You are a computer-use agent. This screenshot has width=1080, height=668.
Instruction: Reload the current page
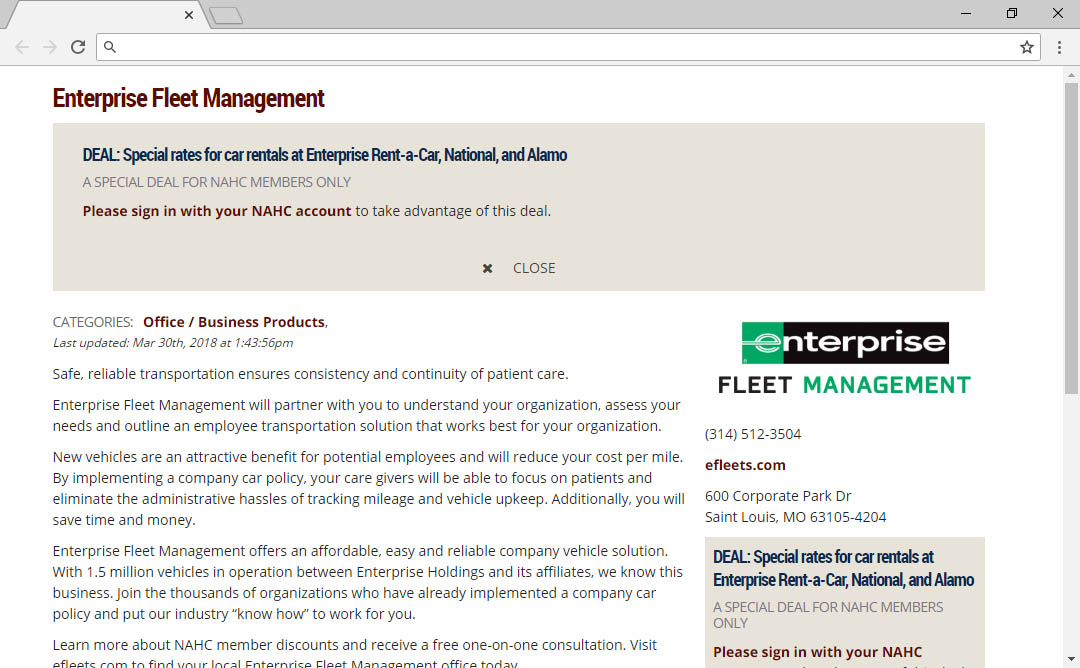point(78,47)
